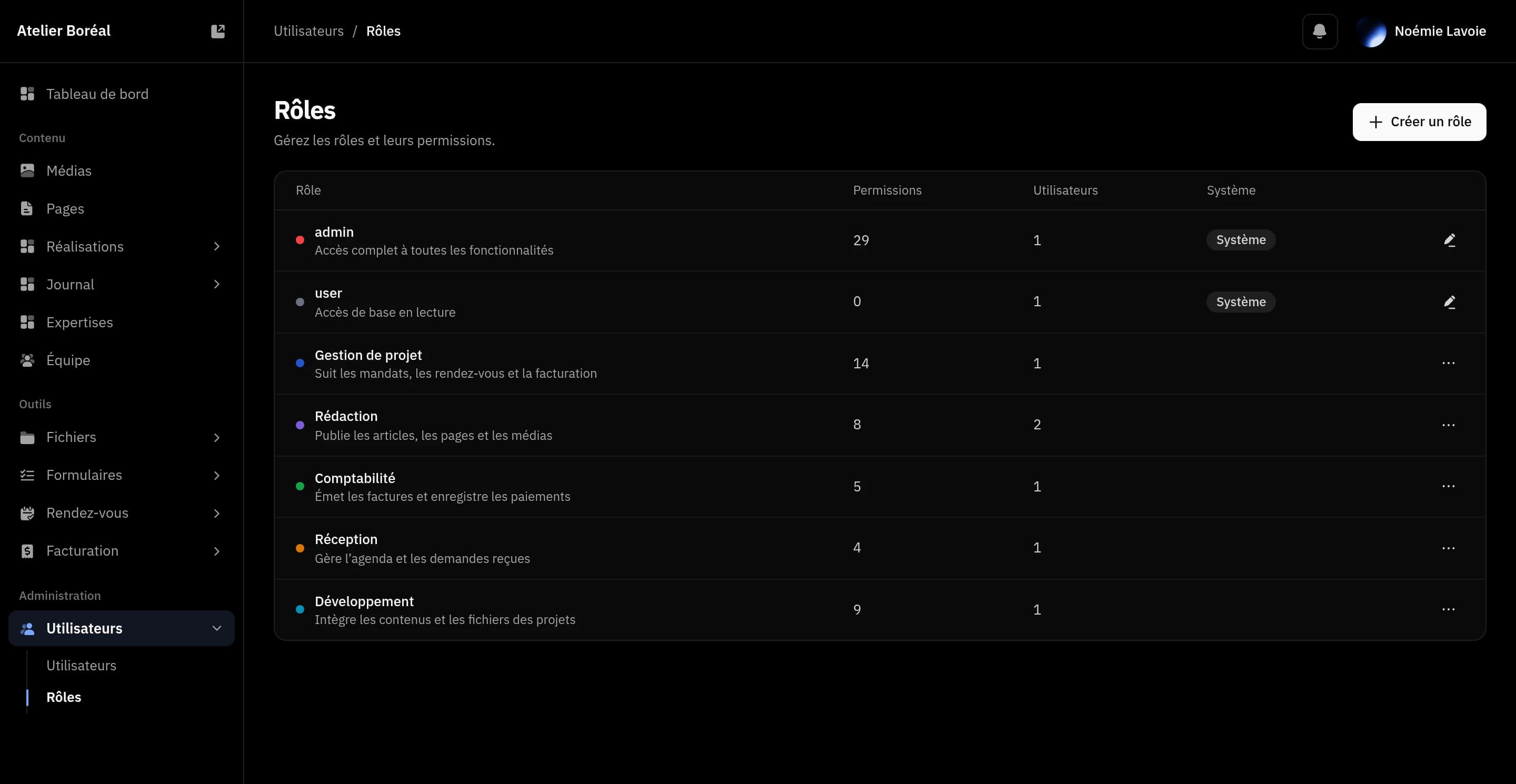The image size is (1516, 784).
Task: Click the Rendez-vous calendar icon
Action: pyautogui.click(x=27, y=513)
